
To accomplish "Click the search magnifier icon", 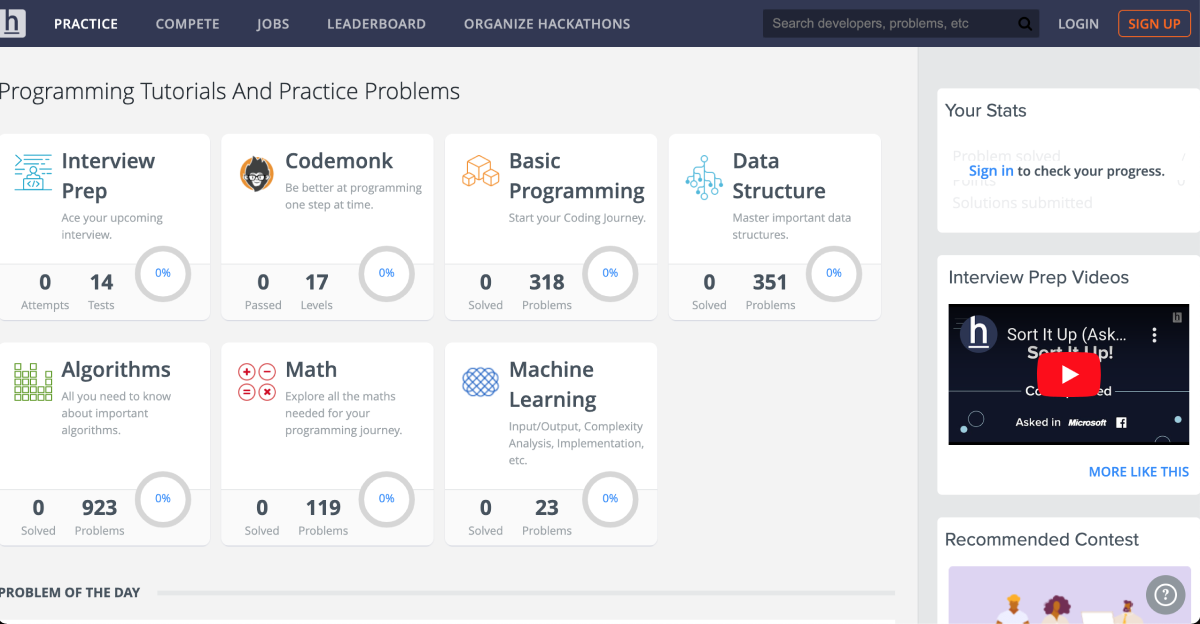I will [x=1025, y=22].
